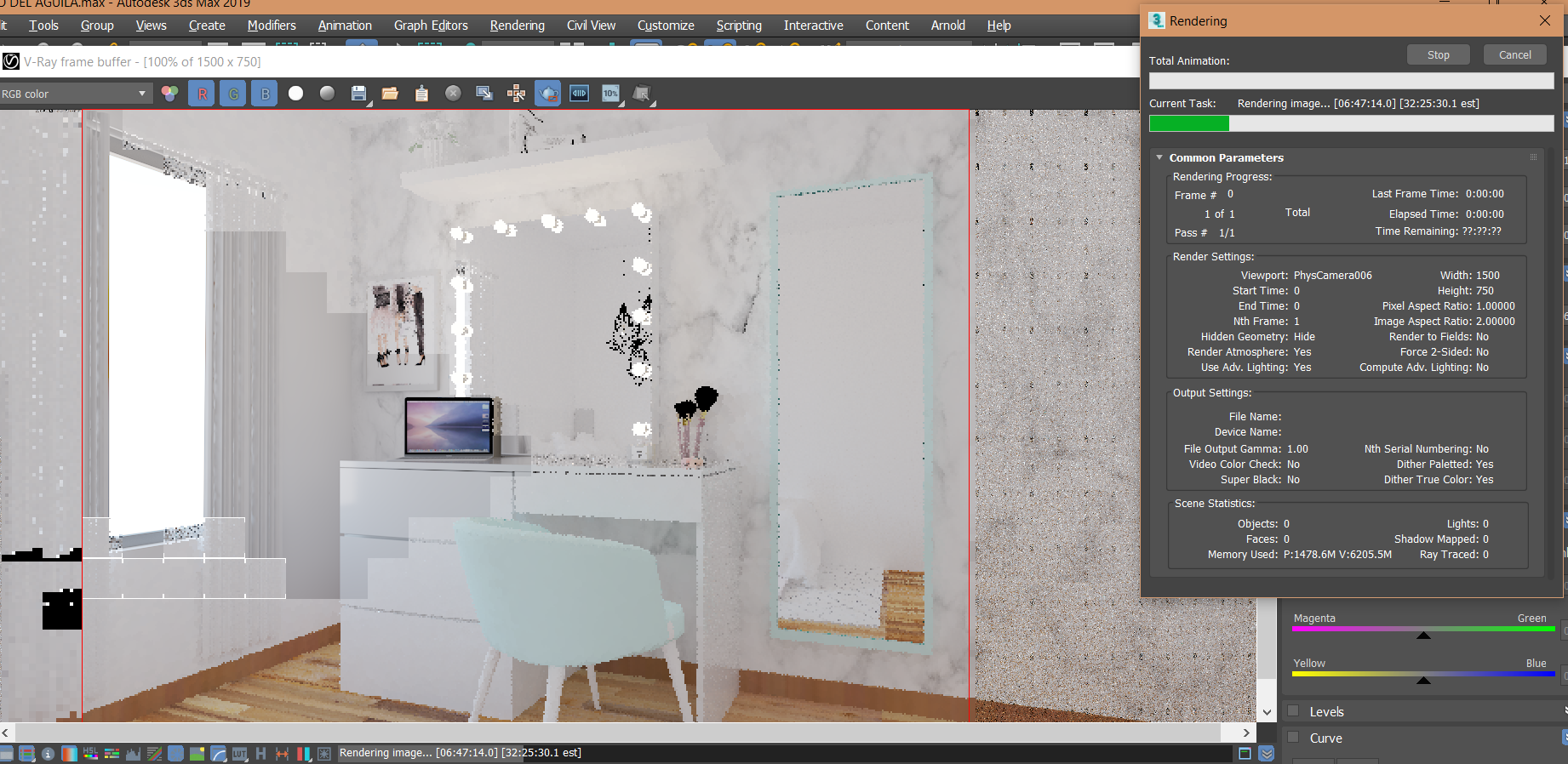Image resolution: width=1568 pixels, height=764 pixels.
Task: Open the lens effects star icon
Action: (324, 753)
